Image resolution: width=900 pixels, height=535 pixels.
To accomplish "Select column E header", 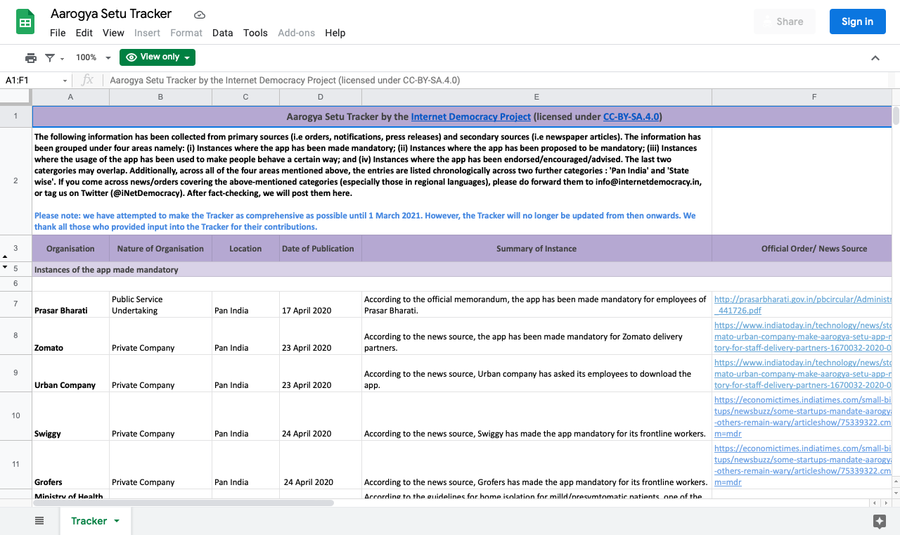I will pos(537,97).
